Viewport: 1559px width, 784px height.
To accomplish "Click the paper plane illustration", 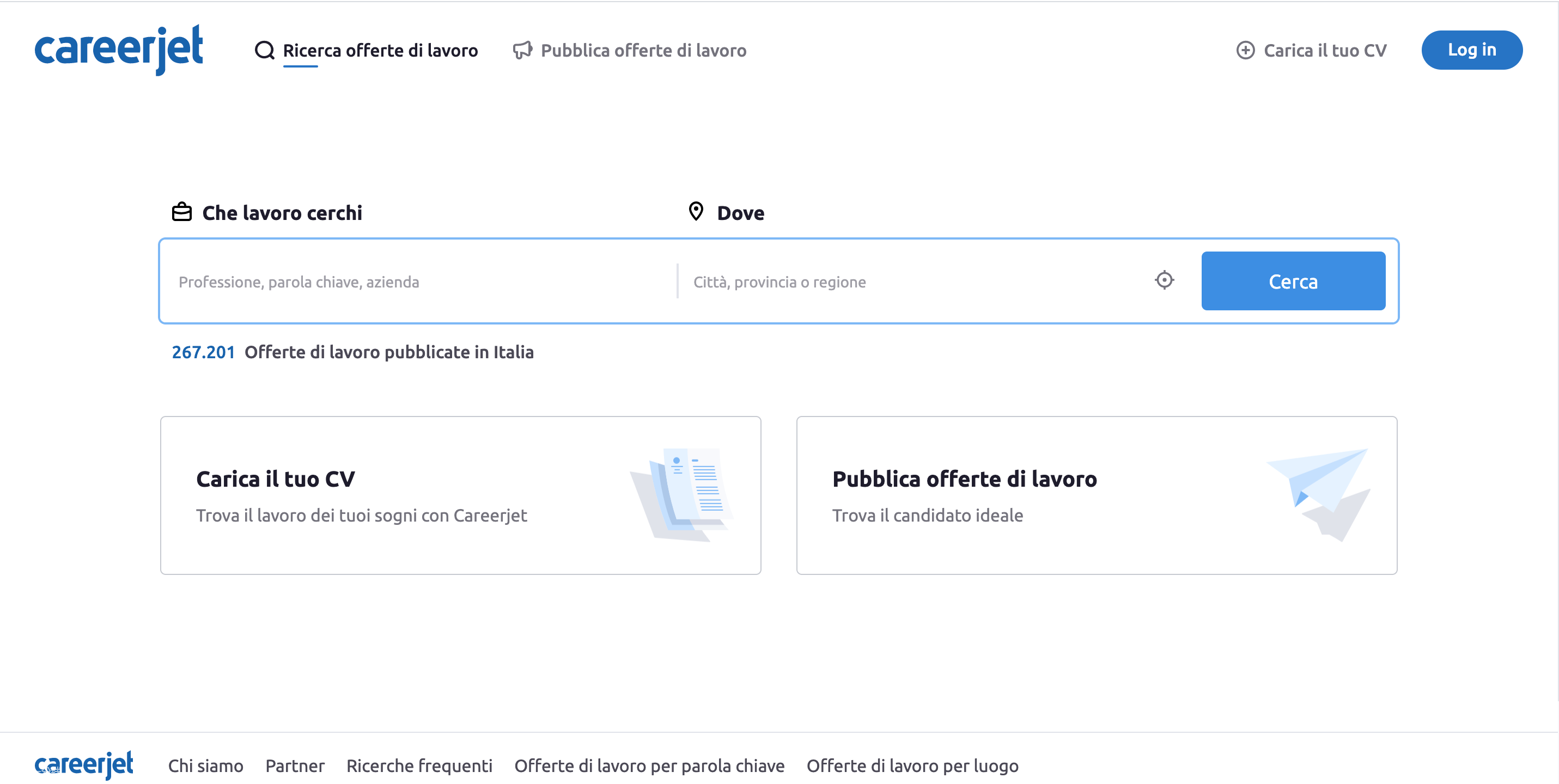I will [x=1318, y=495].
